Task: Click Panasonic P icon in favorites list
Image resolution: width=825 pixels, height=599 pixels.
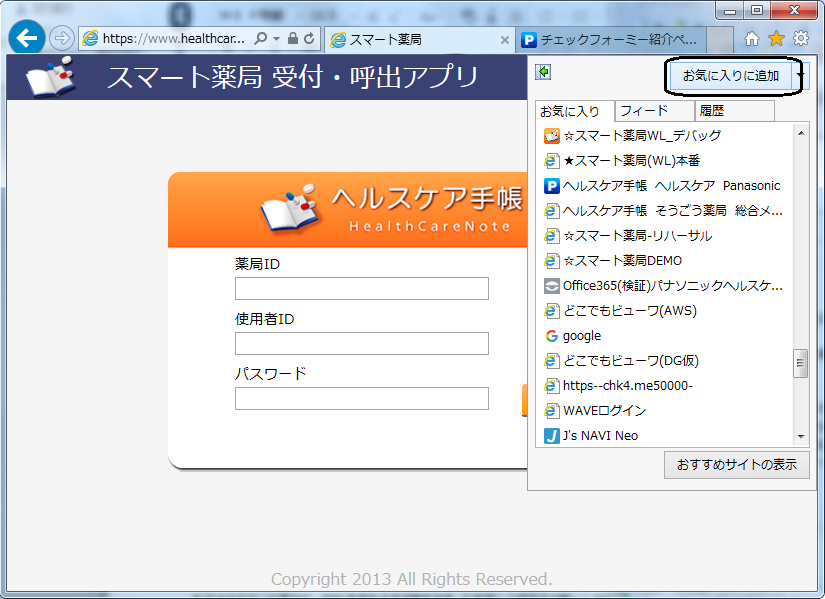Action: (x=551, y=186)
